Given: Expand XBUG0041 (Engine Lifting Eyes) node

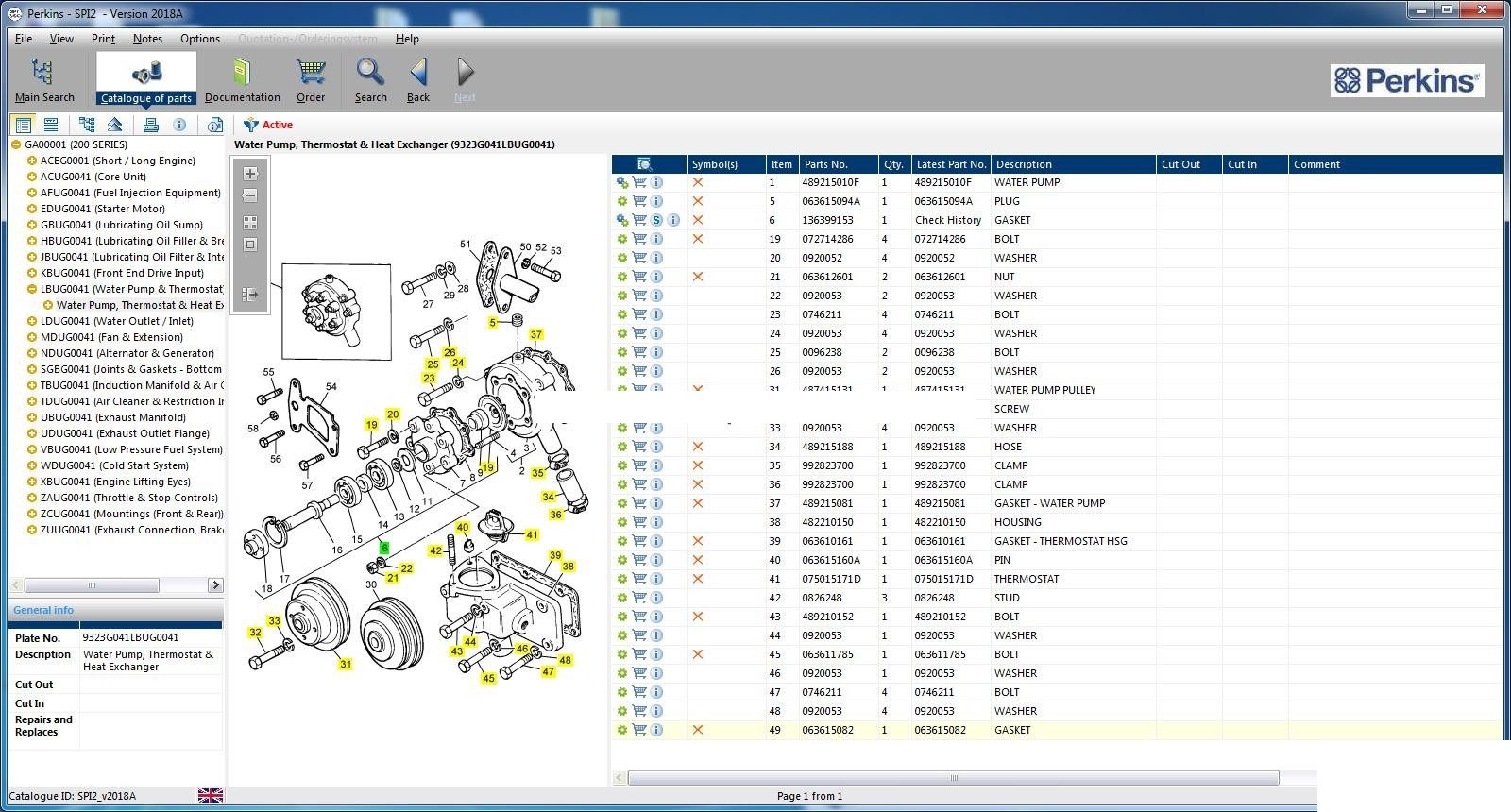Looking at the screenshot, I should 31,482.
